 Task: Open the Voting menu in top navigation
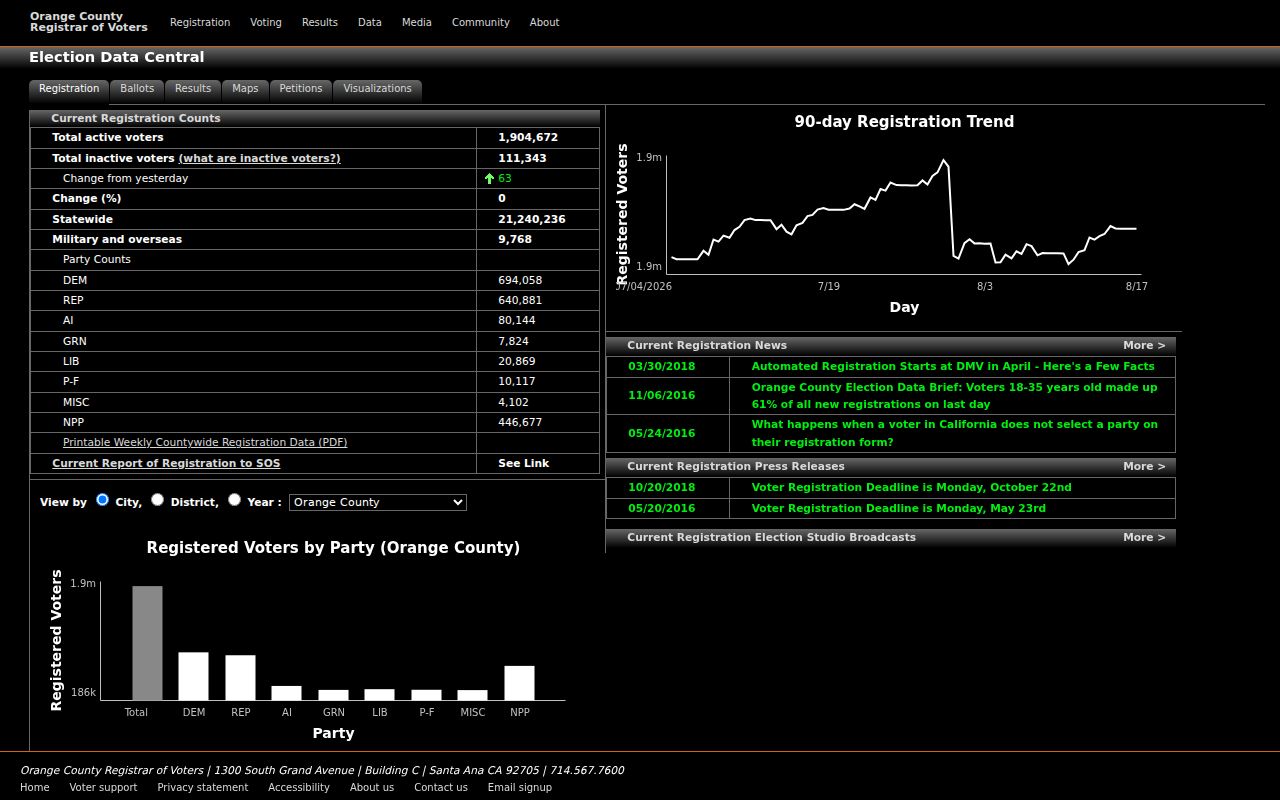click(266, 22)
